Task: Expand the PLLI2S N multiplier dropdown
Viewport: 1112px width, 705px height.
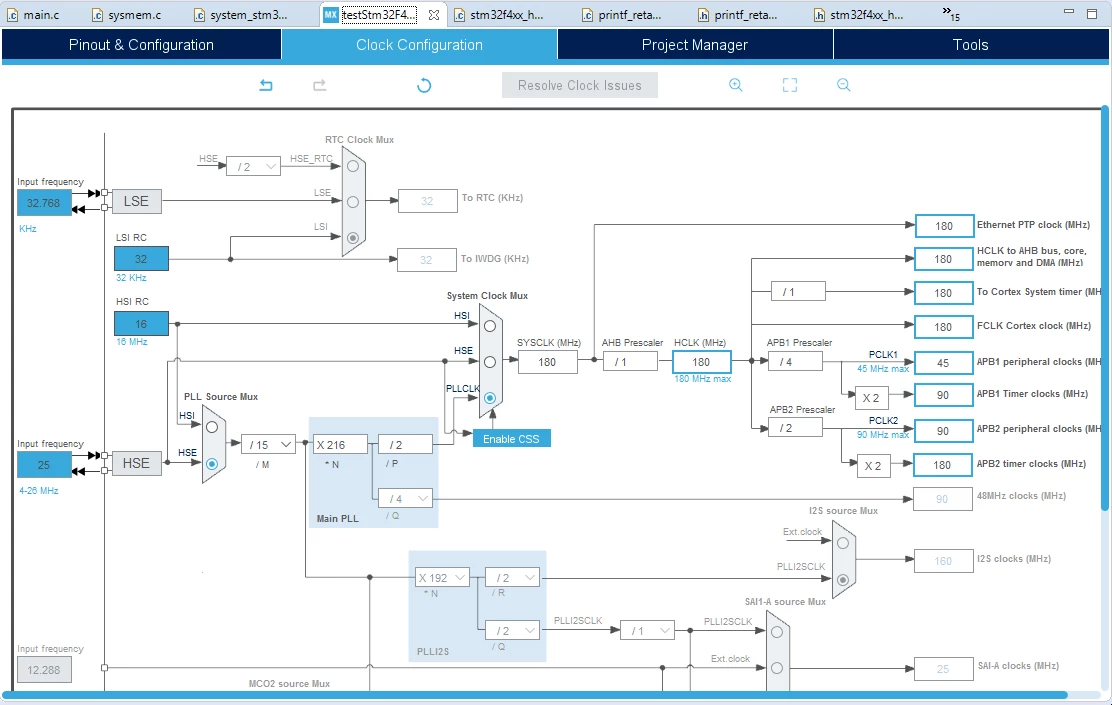Action: click(443, 578)
